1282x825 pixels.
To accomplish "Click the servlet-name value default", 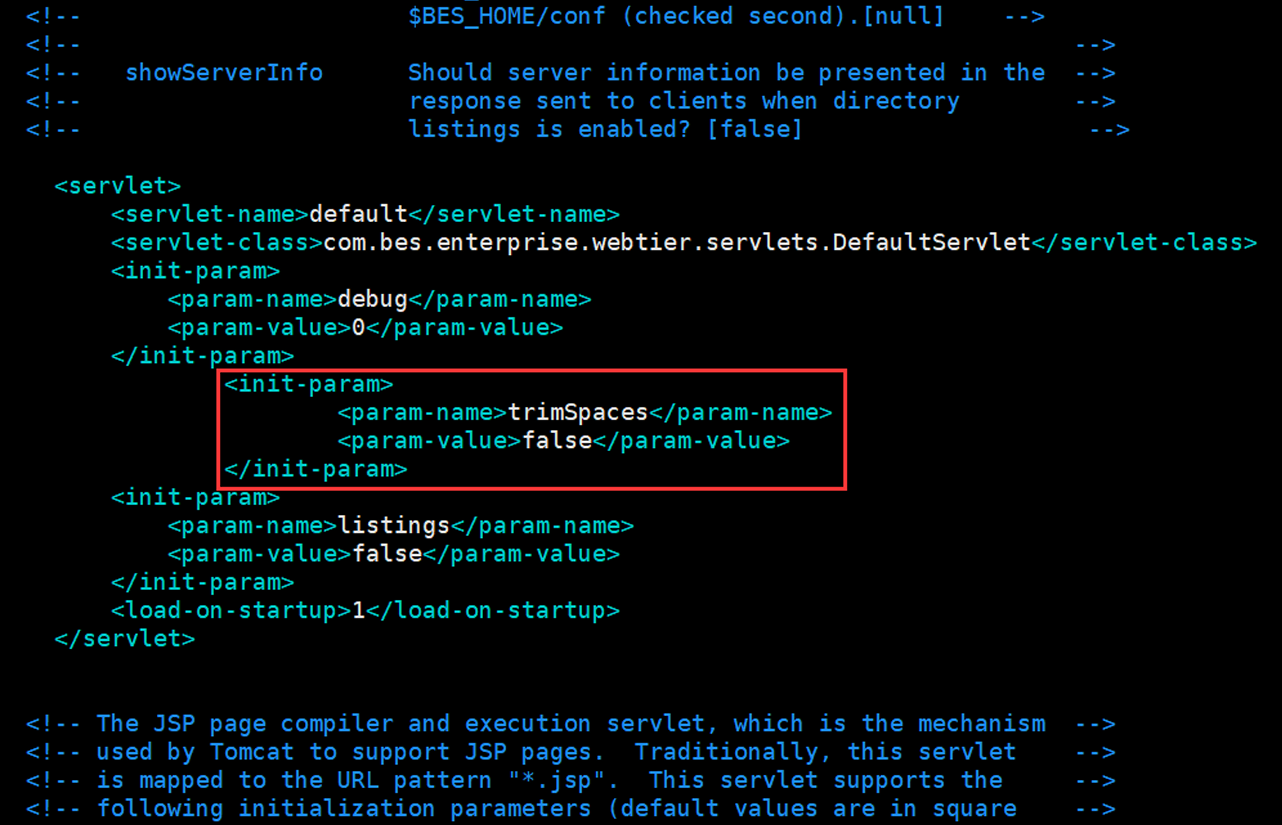I will (358, 214).
